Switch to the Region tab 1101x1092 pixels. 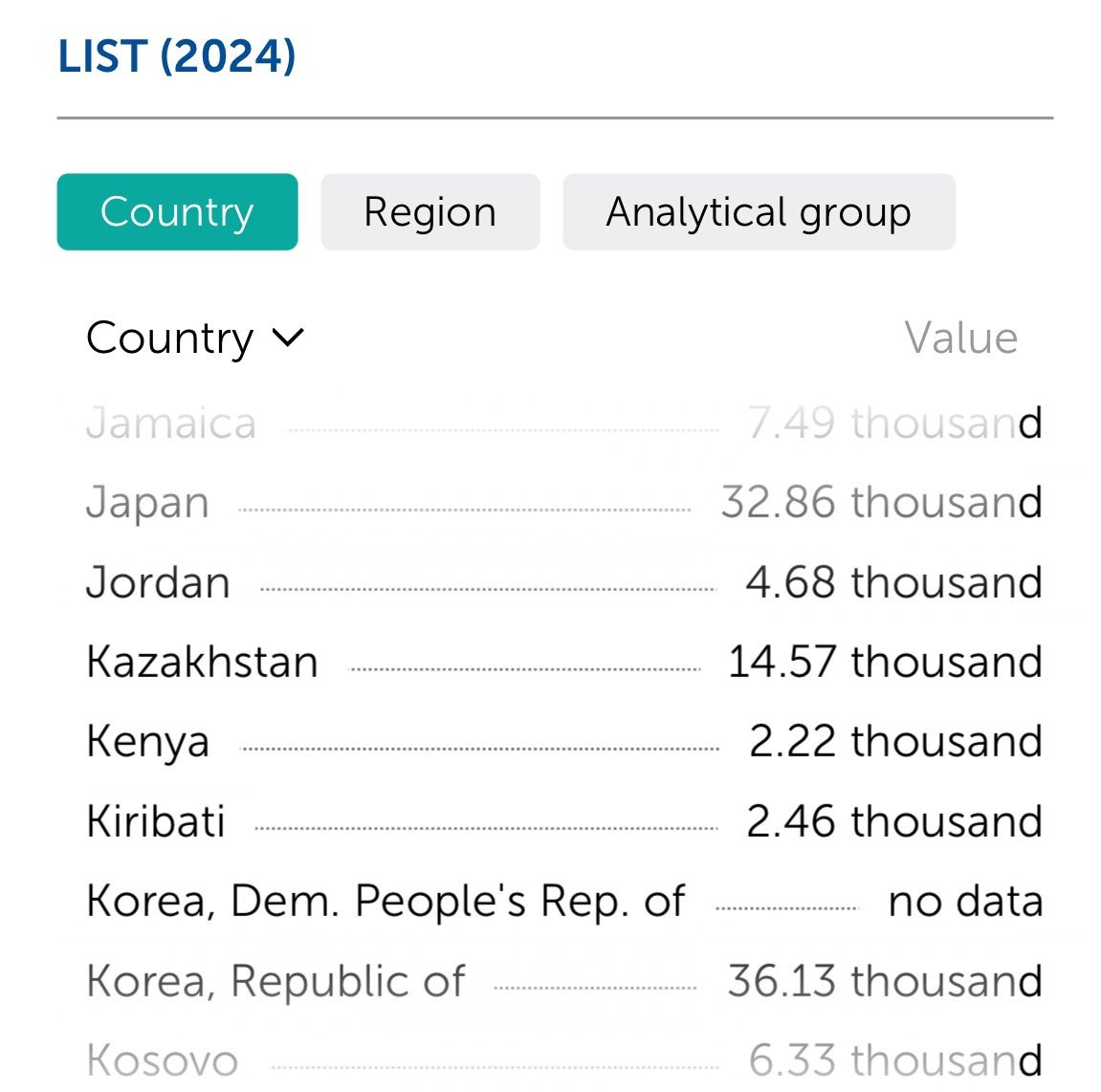click(429, 211)
